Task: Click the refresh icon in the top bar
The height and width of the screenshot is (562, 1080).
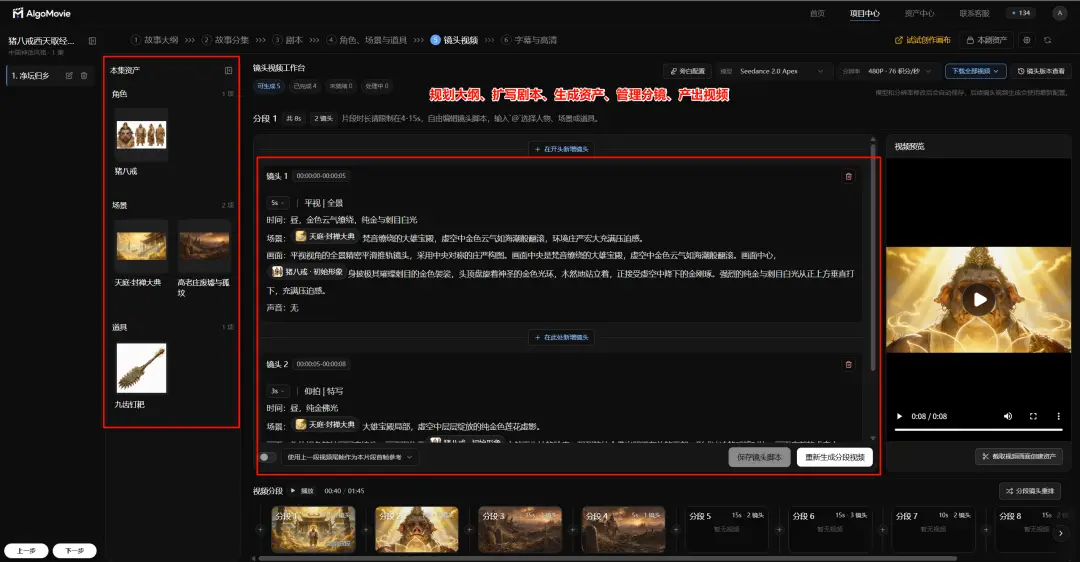Action: pyautogui.click(x=1048, y=40)
